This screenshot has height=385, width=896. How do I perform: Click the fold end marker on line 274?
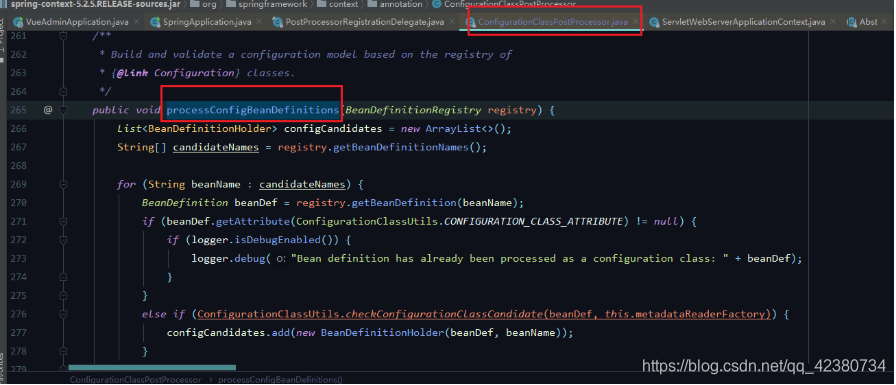click(63, 277)
